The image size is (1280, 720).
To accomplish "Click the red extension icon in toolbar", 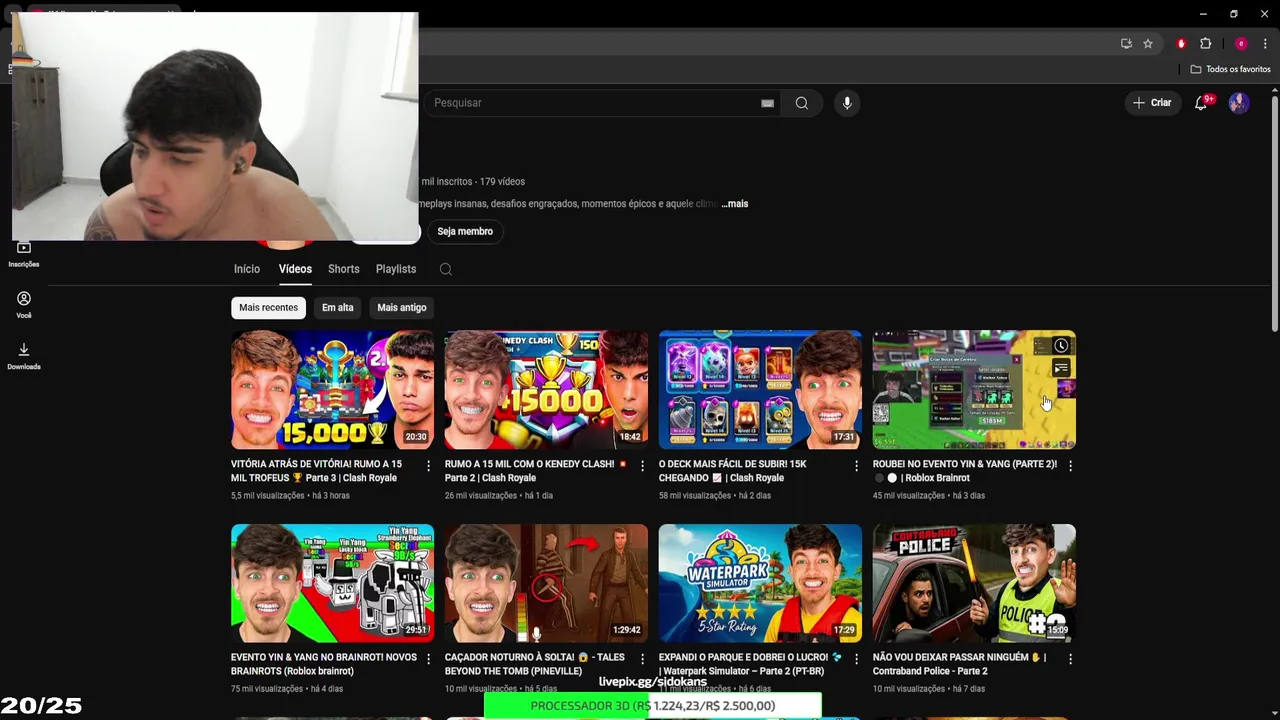I will (1181, 43).
